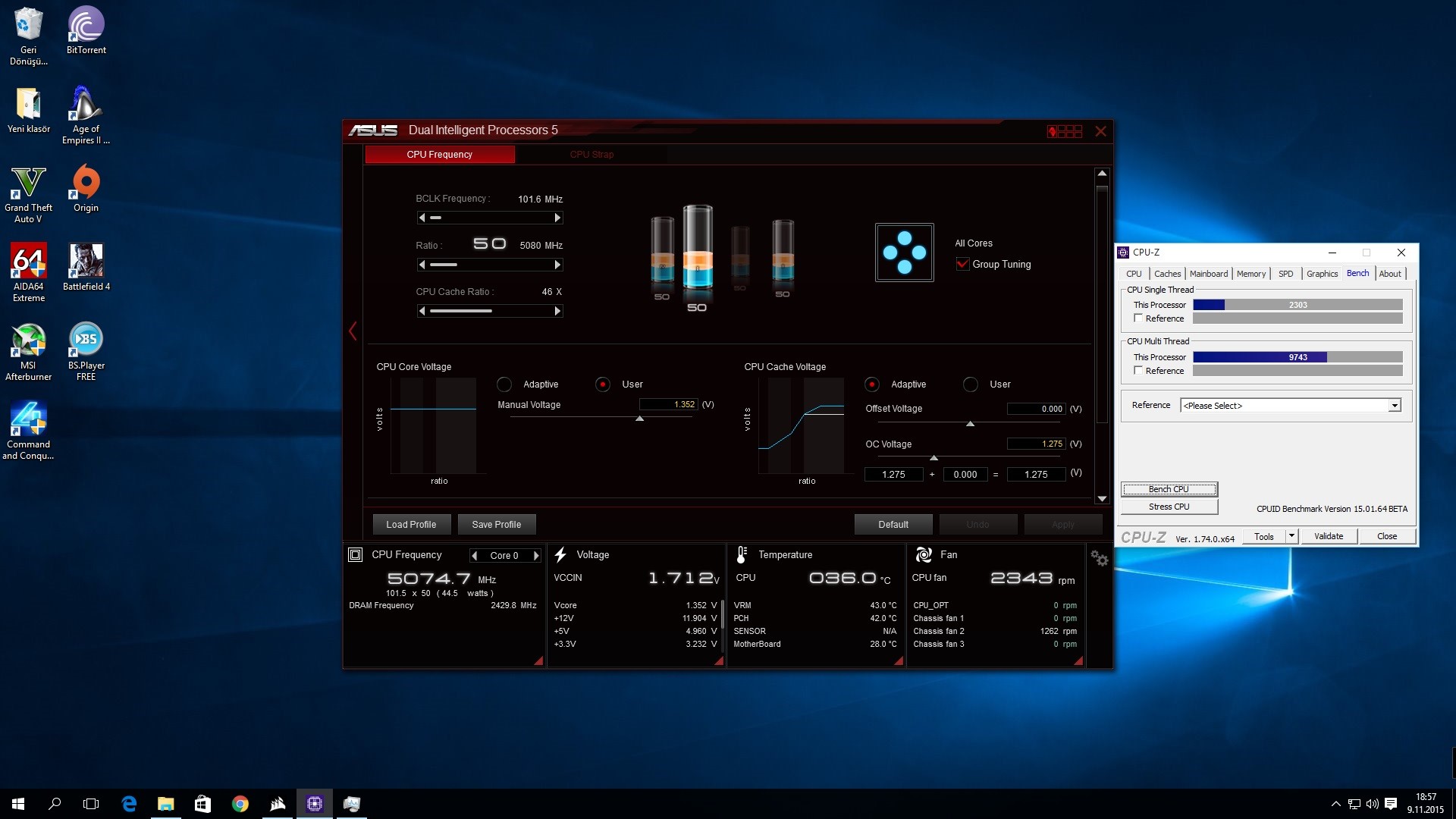Screen dimensions: 1456x819
Task: Click the Stress CPU button
Action: coord(1169,507)
